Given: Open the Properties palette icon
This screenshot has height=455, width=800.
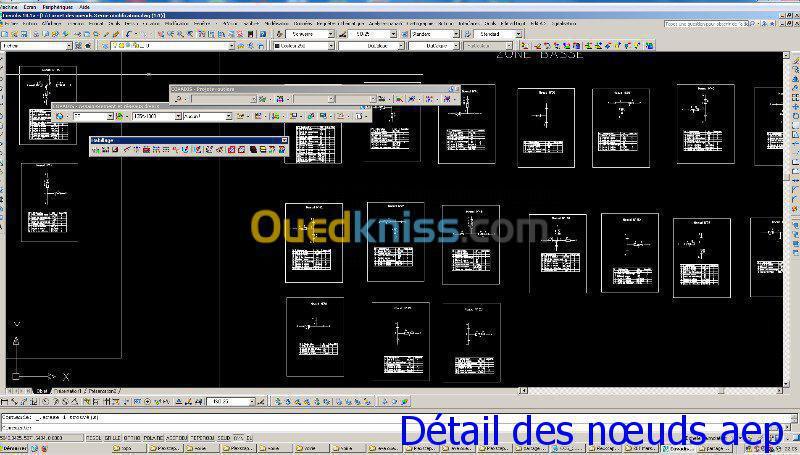Looking at the screenshot, I should coord(203,34).
